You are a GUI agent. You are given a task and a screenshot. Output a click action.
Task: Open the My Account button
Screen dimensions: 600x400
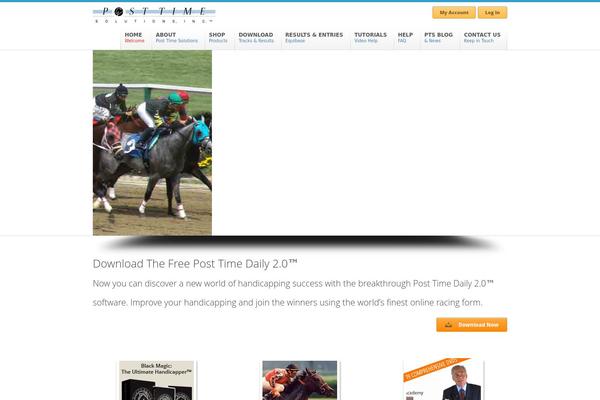click(454, 13)
